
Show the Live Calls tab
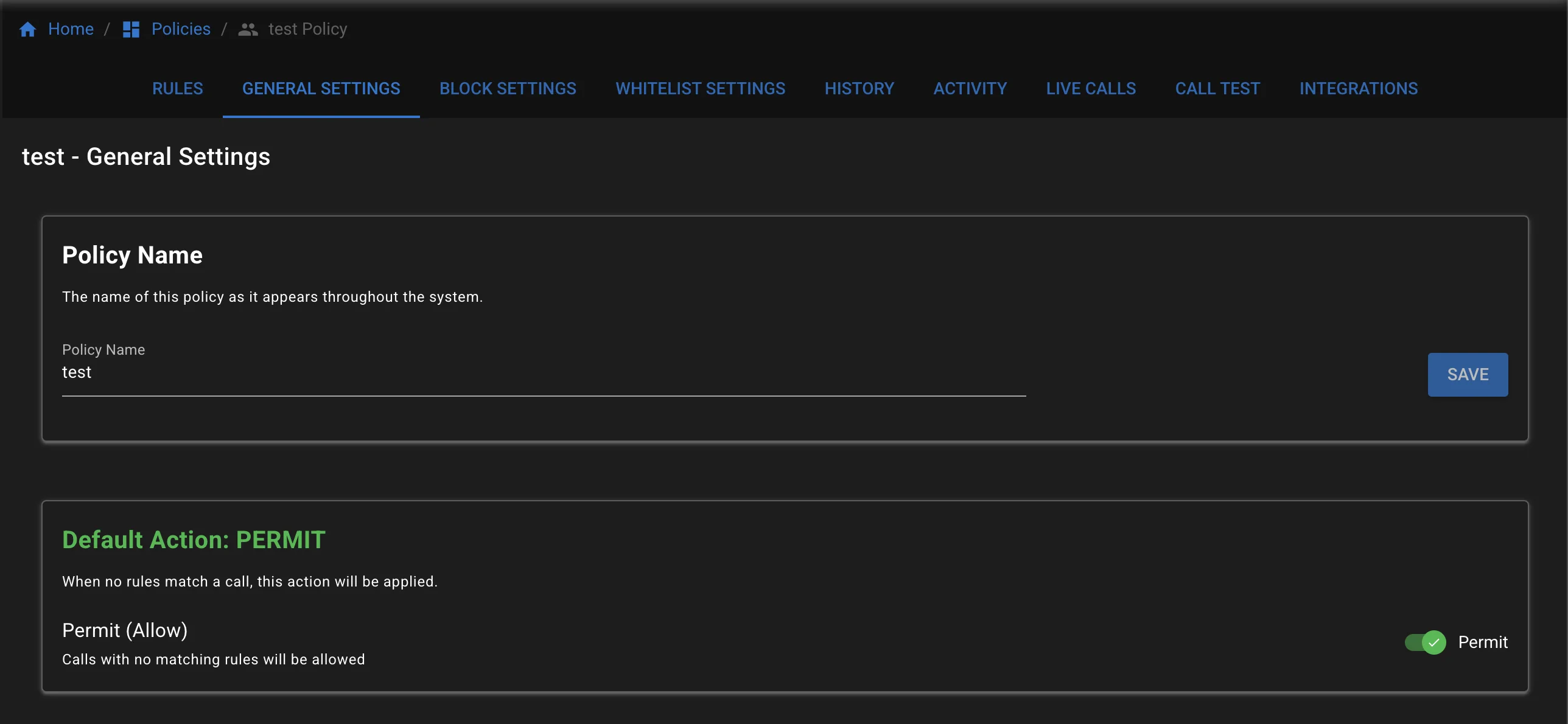(1090, 89)
